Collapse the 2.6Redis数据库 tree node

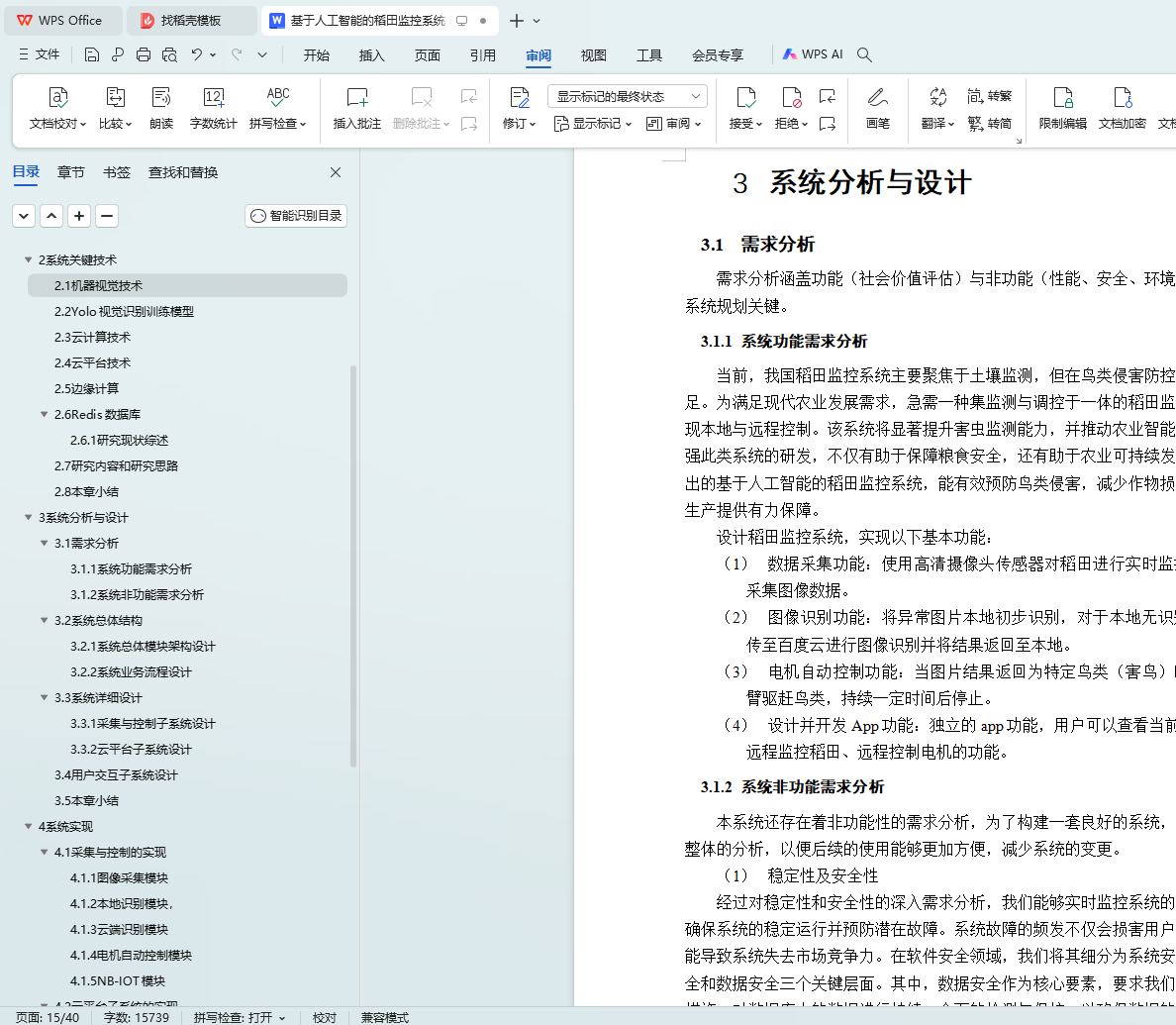(45, 414)
